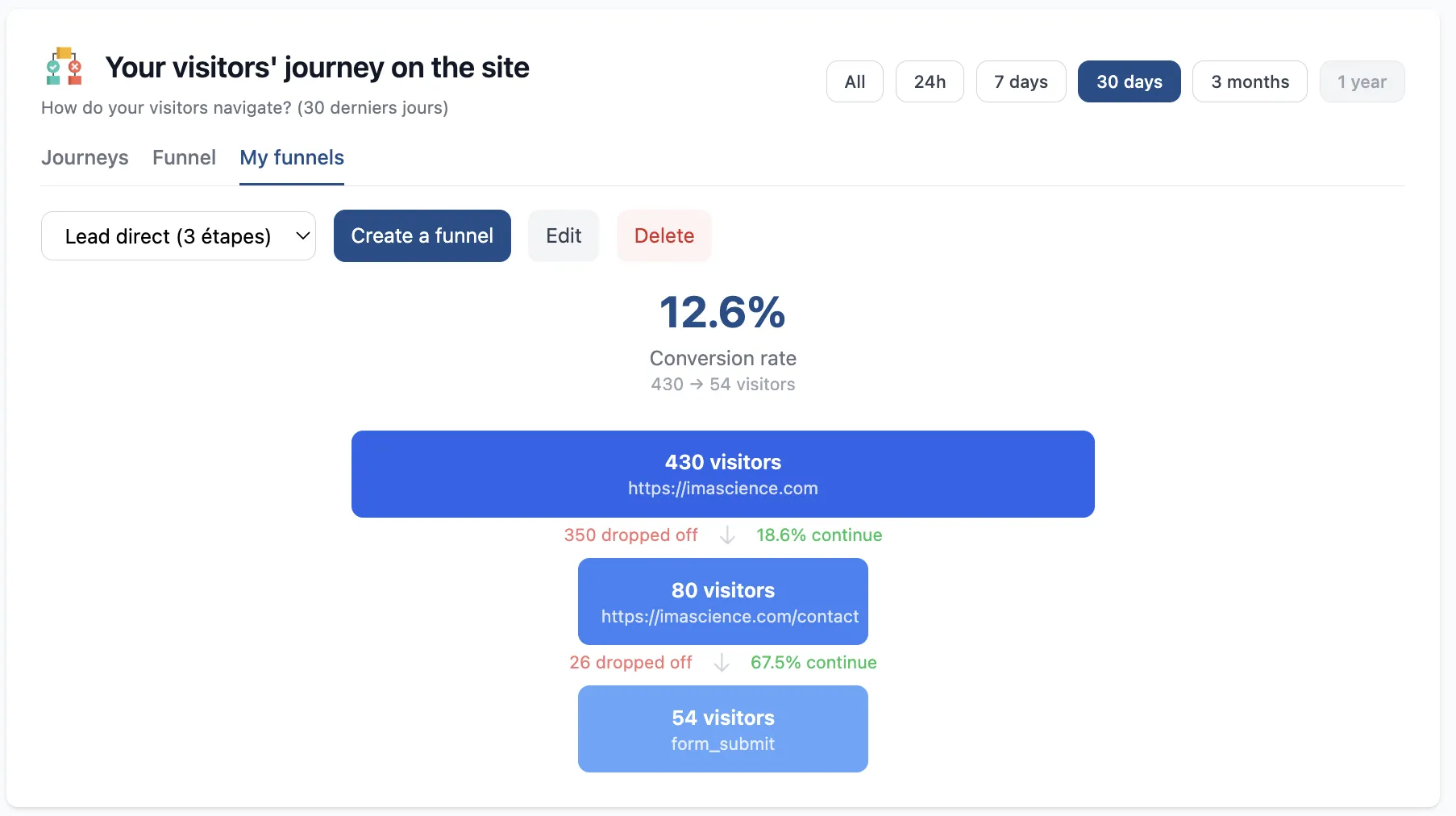Switch to the Funnel tab

(x=183, y=158)
